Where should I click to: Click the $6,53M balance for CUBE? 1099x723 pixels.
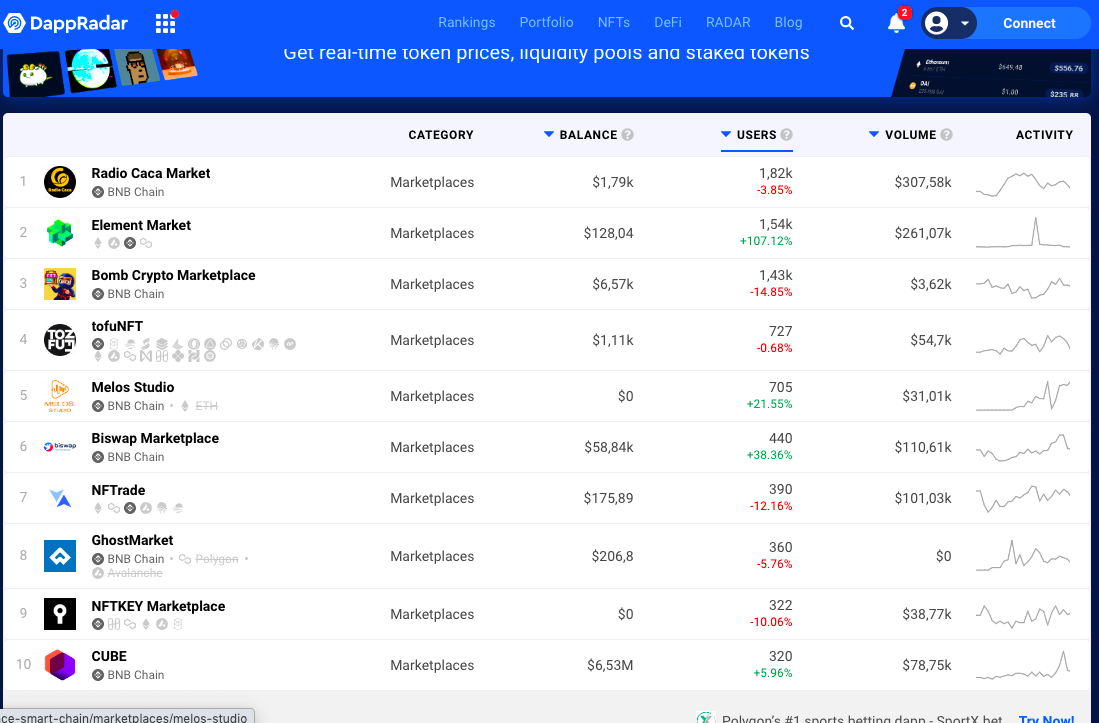pyautogui.click(x=610, y=666)
